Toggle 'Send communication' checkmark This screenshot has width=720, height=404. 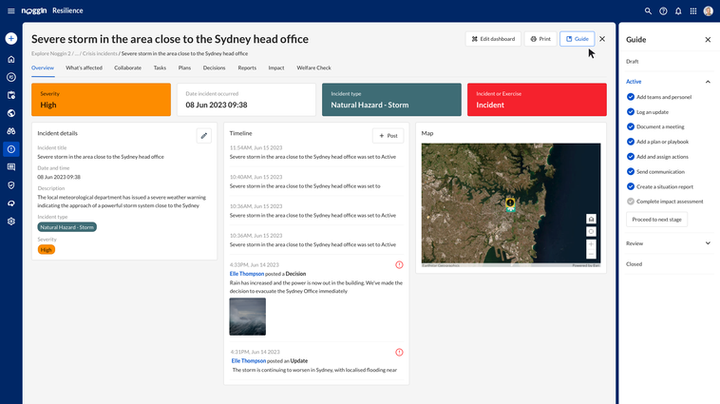point(630,172)
